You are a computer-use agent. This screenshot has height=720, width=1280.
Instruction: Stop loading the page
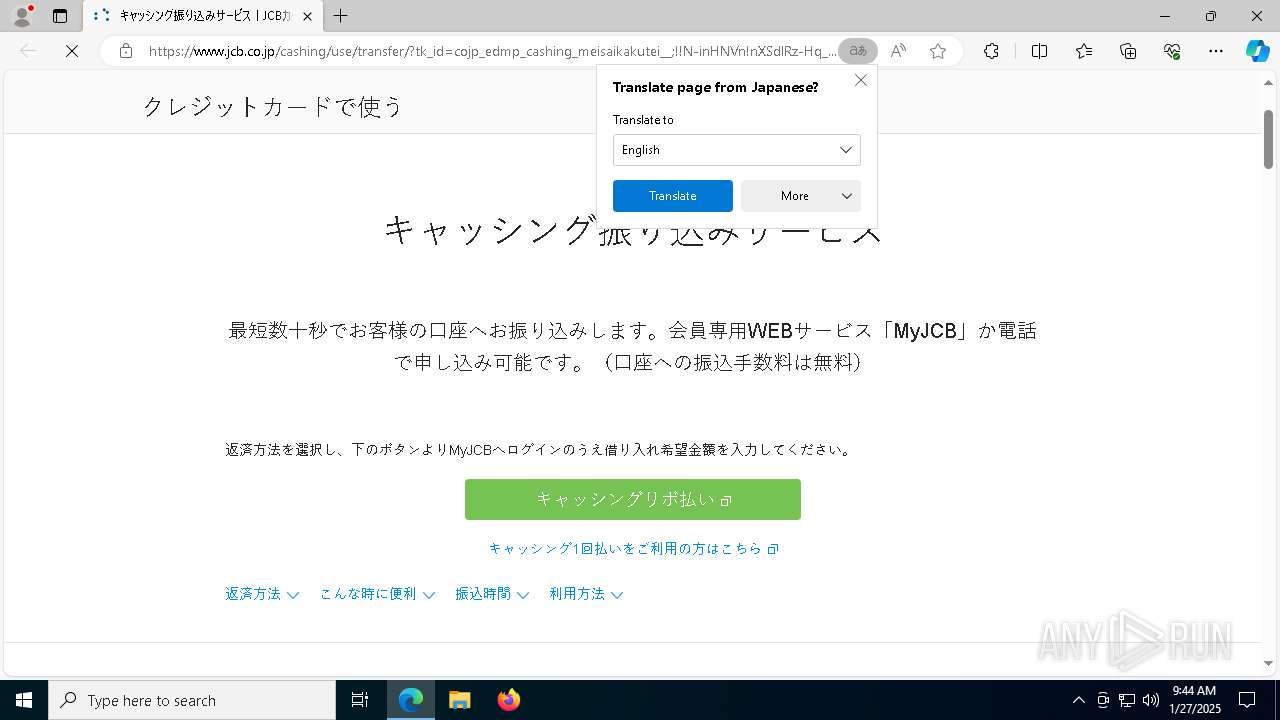pyautogui.click(x=72, y=51)
